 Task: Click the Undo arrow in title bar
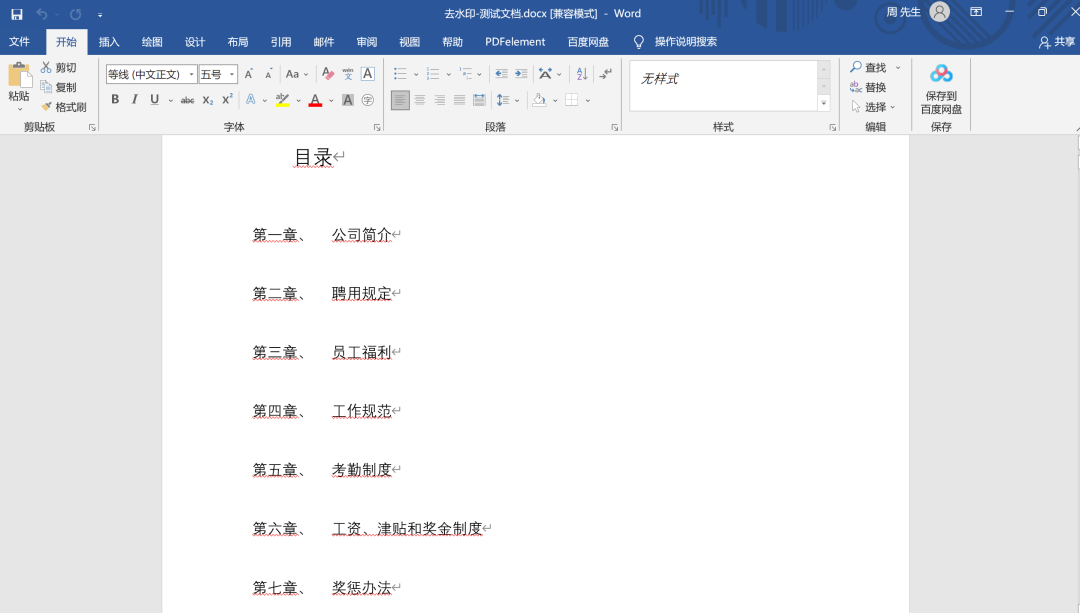[41, 14]
